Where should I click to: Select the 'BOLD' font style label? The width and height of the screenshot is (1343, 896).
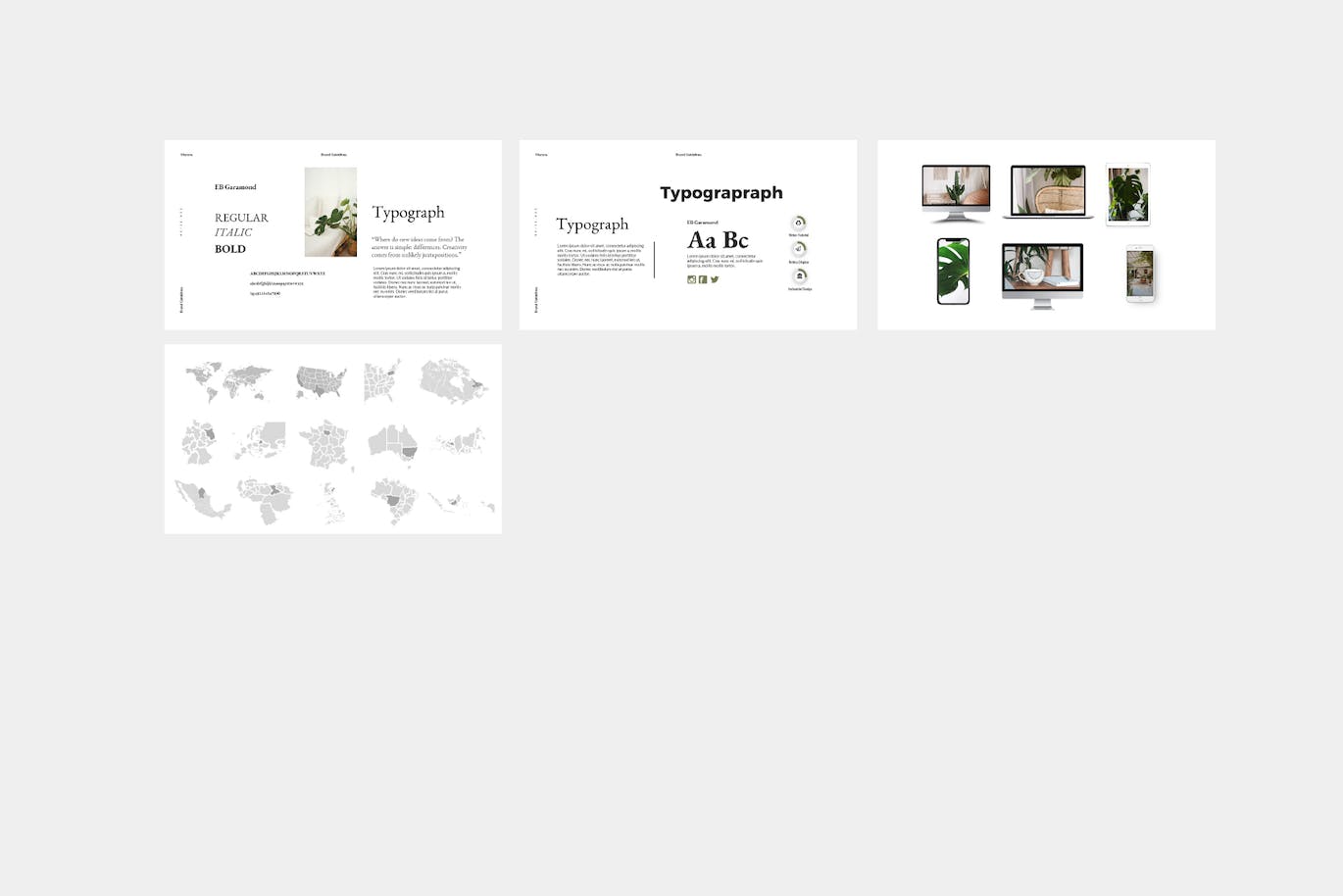tap(230, 249)
